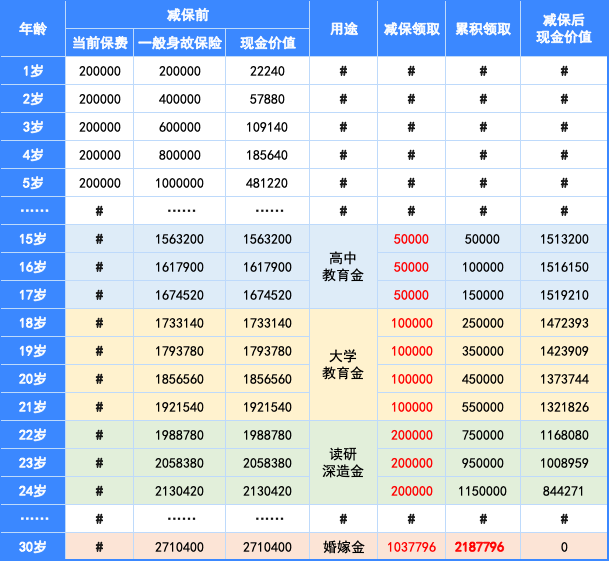Select the 2岁 row label
Image resolution: width=609 pixels, height=561 pixels.
click(x=33, y=99)
